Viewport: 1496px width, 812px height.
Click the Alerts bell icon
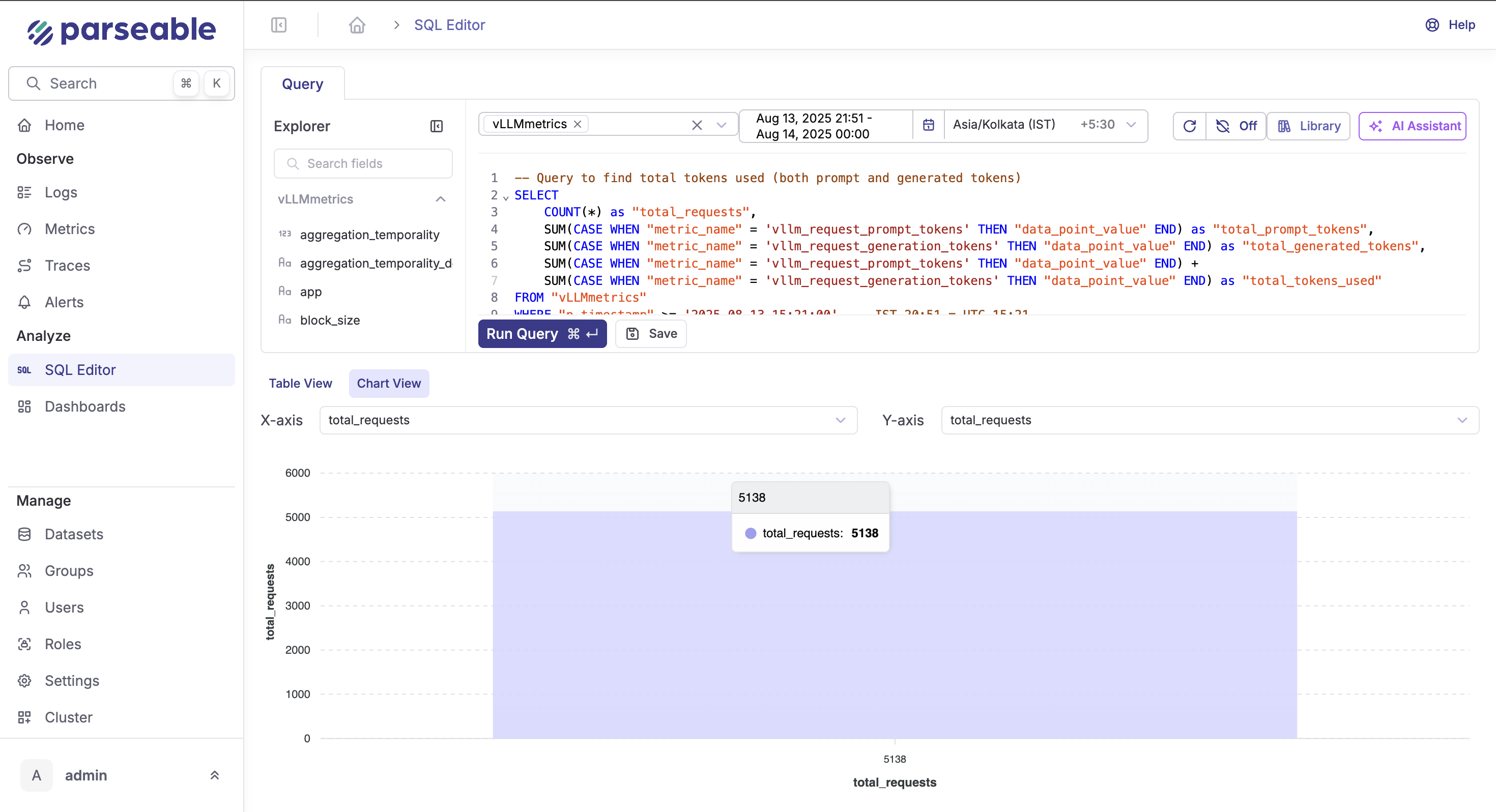[24, 302]
